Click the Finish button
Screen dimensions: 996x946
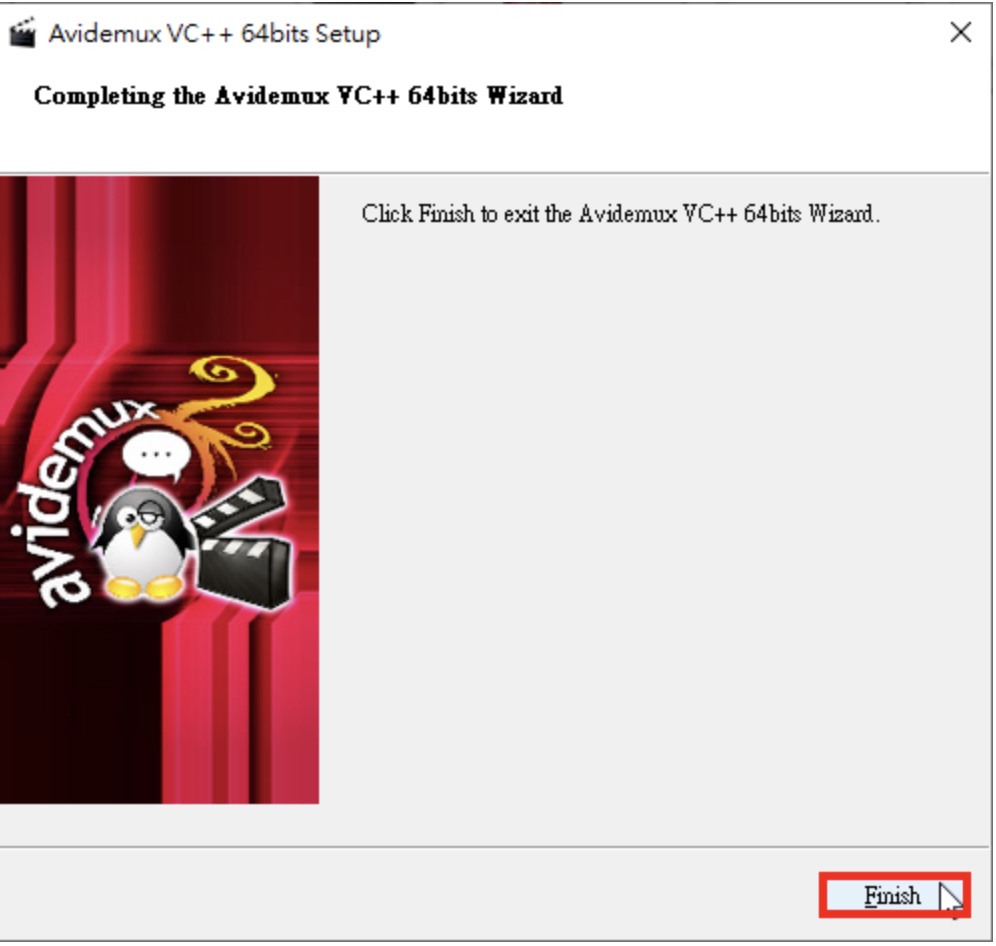[894, 895]
